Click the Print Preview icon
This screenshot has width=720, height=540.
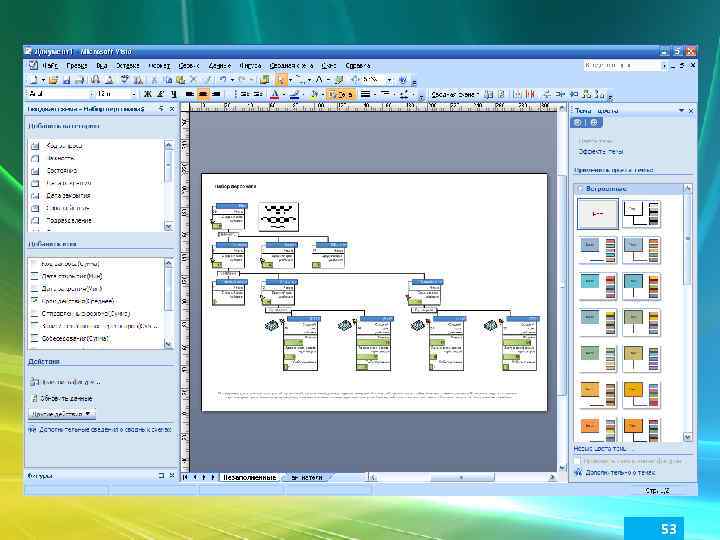pyautogui.click(x=109, y=80)
